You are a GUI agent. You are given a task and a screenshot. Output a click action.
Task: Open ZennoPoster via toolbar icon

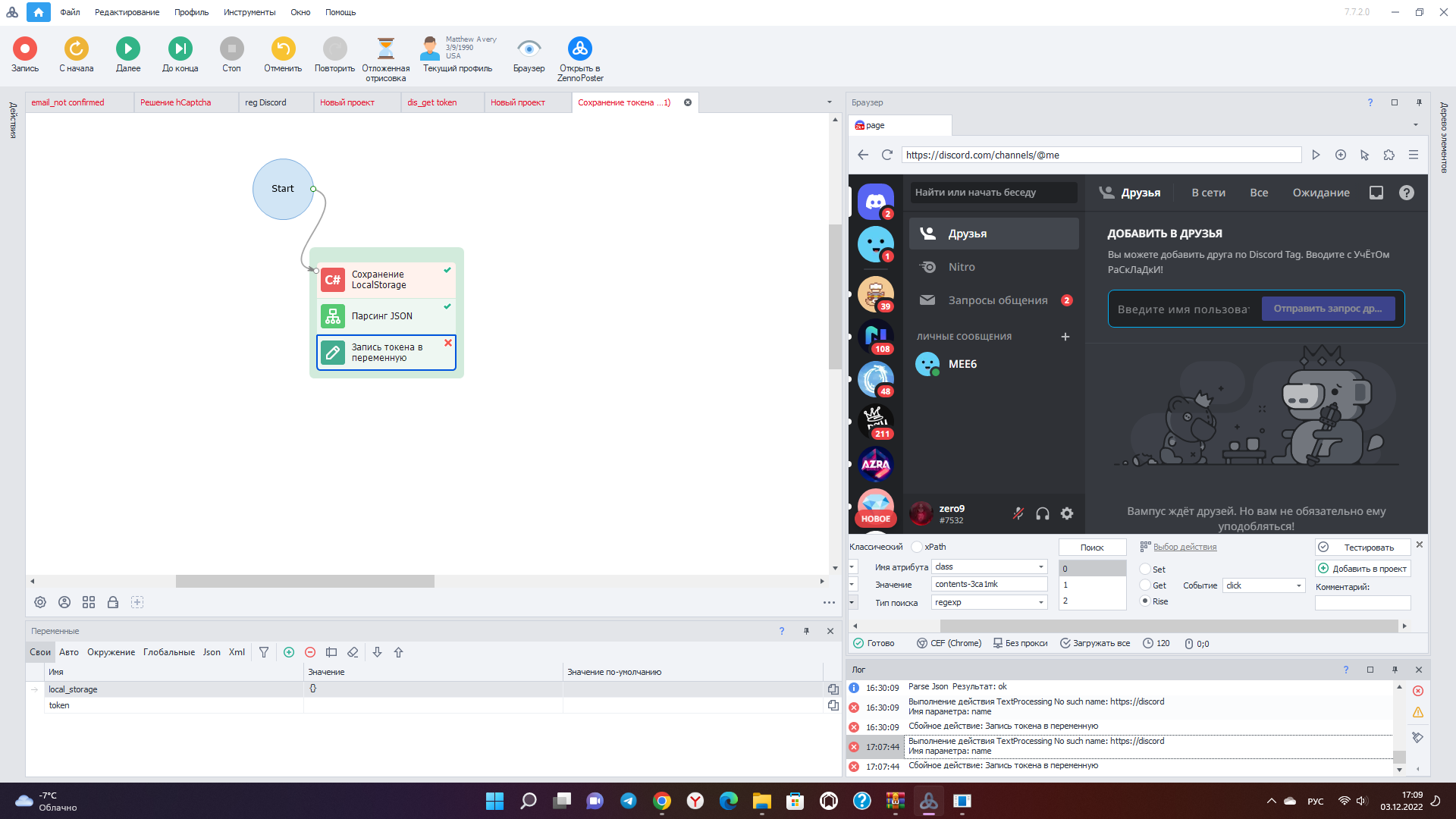click(x=580, y=49)
